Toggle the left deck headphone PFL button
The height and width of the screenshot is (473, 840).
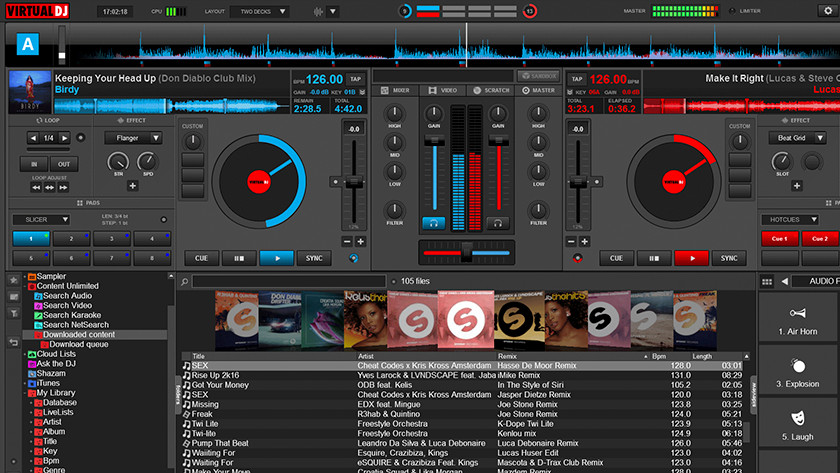(x=433, y=223)
